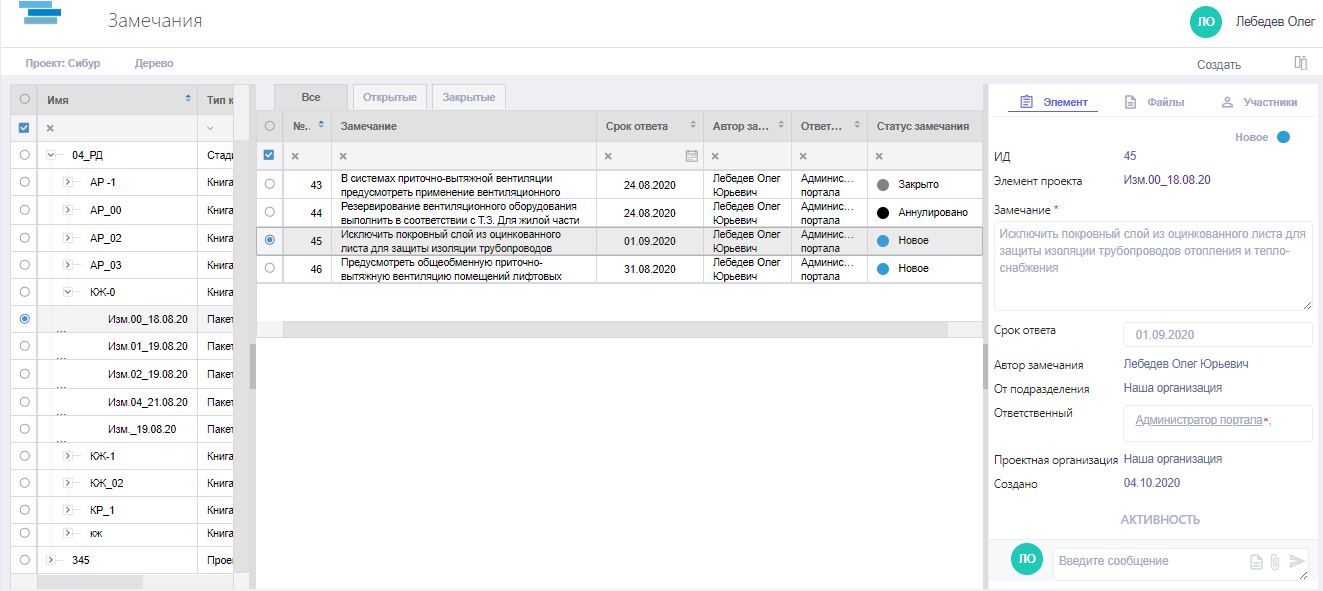Clear the Замечание column filter
This screenshot has width=1323, height=591.
pyautogui.click(x=343, y=156)
